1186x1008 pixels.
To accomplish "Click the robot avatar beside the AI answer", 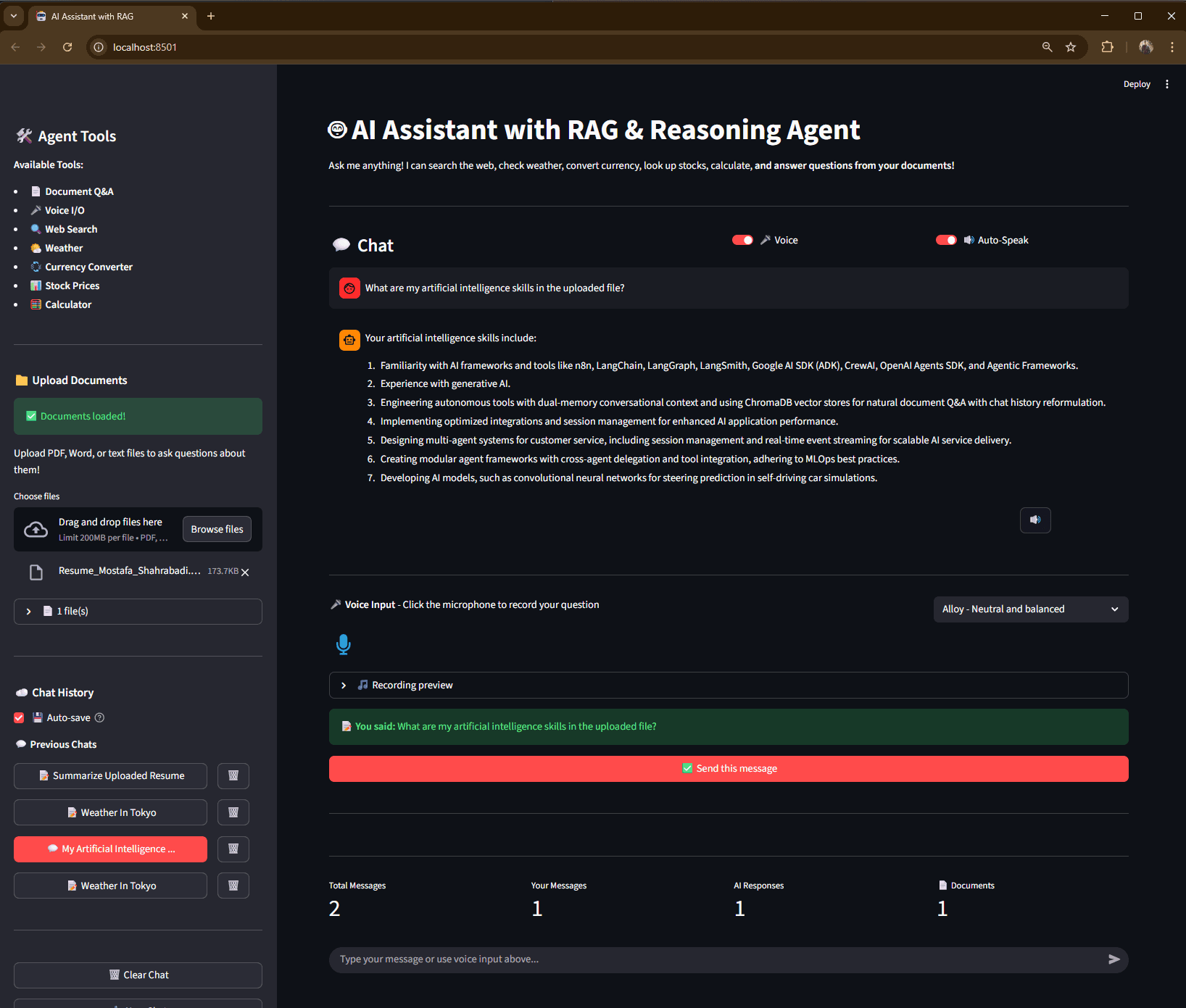I will click(x=349, y=339).
